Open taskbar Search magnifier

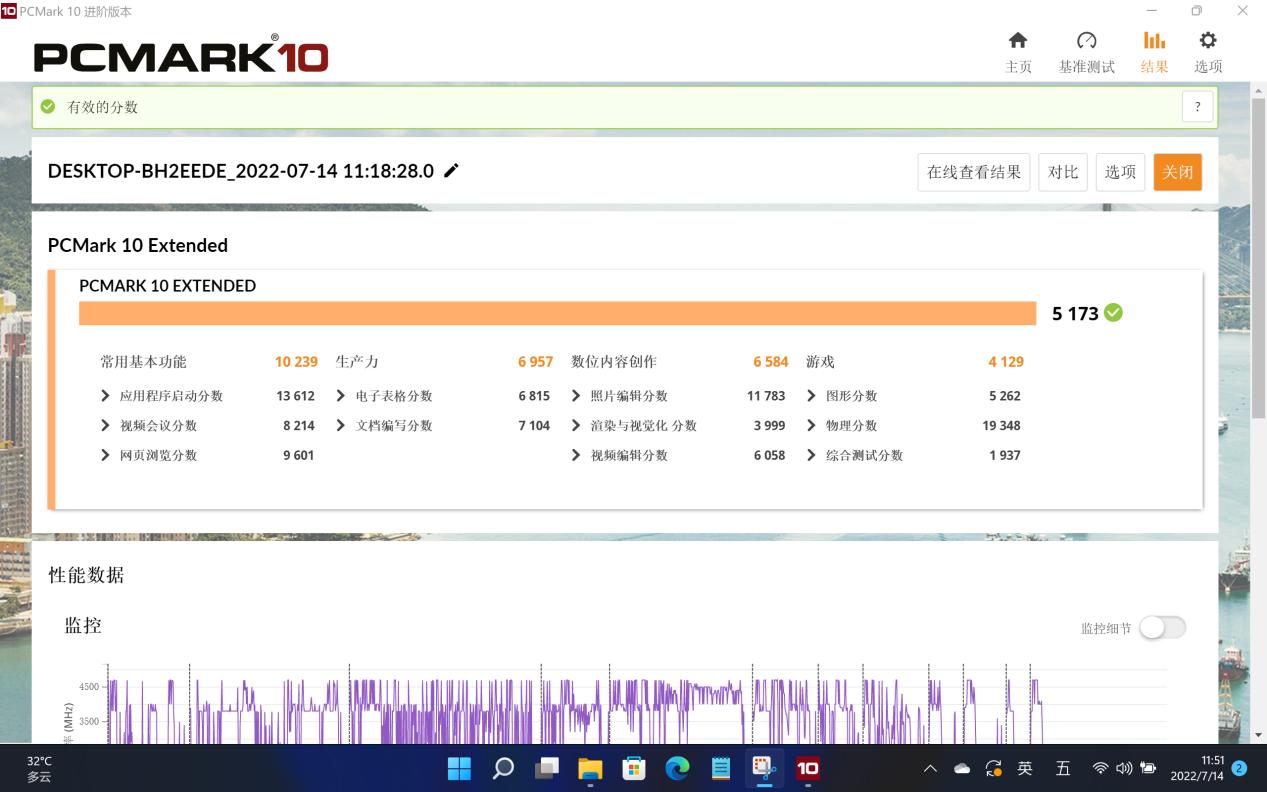pos(503,768)
